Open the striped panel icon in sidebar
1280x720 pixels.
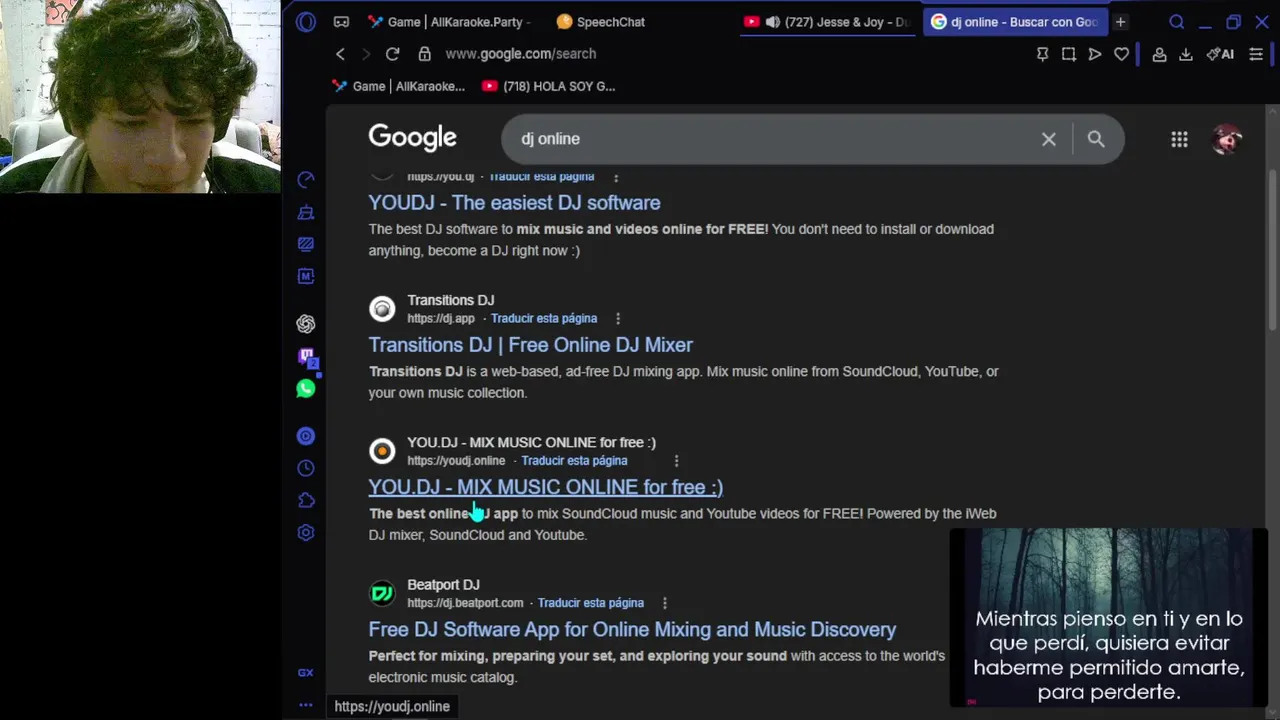point(306,244)
